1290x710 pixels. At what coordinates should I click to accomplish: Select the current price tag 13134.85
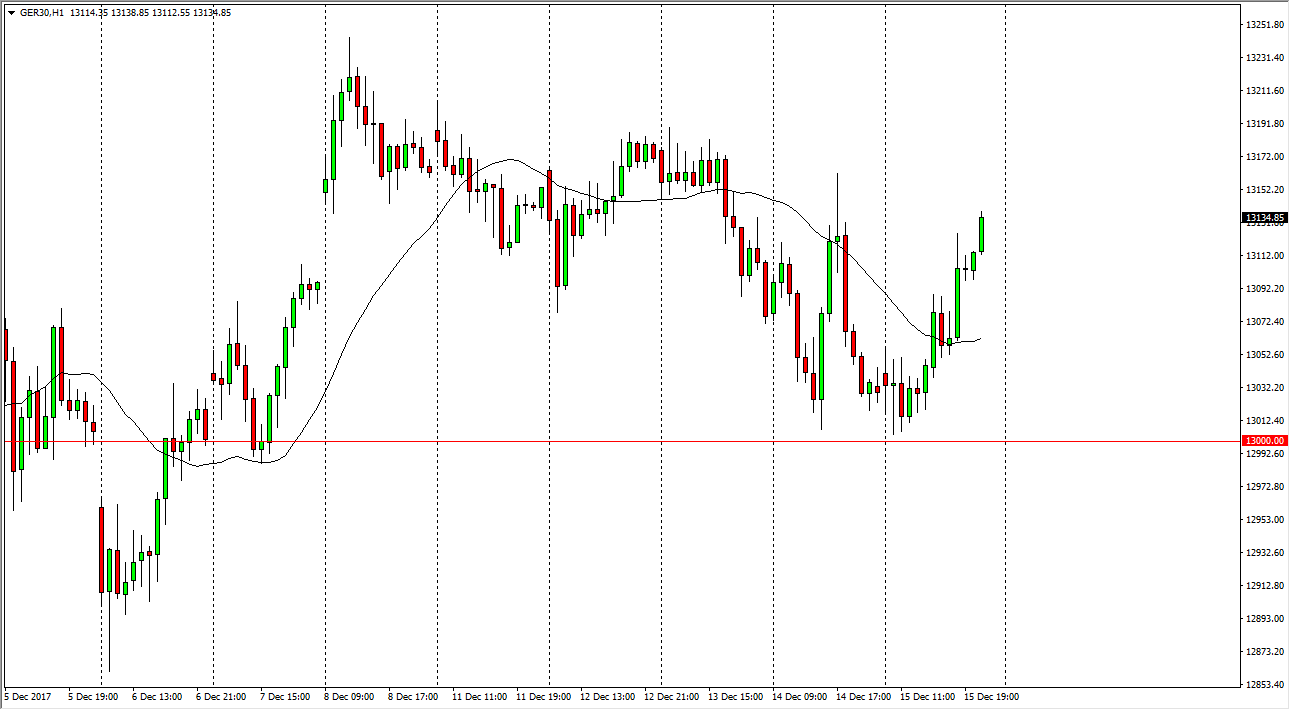1264,218
